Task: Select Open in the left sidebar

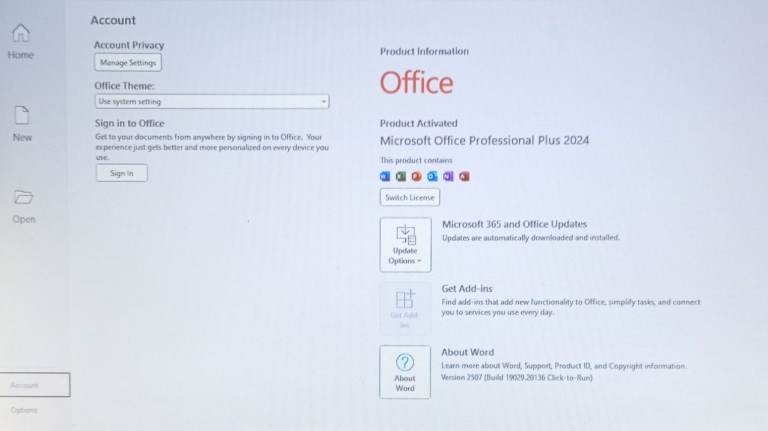Action: tap(24, 206)
